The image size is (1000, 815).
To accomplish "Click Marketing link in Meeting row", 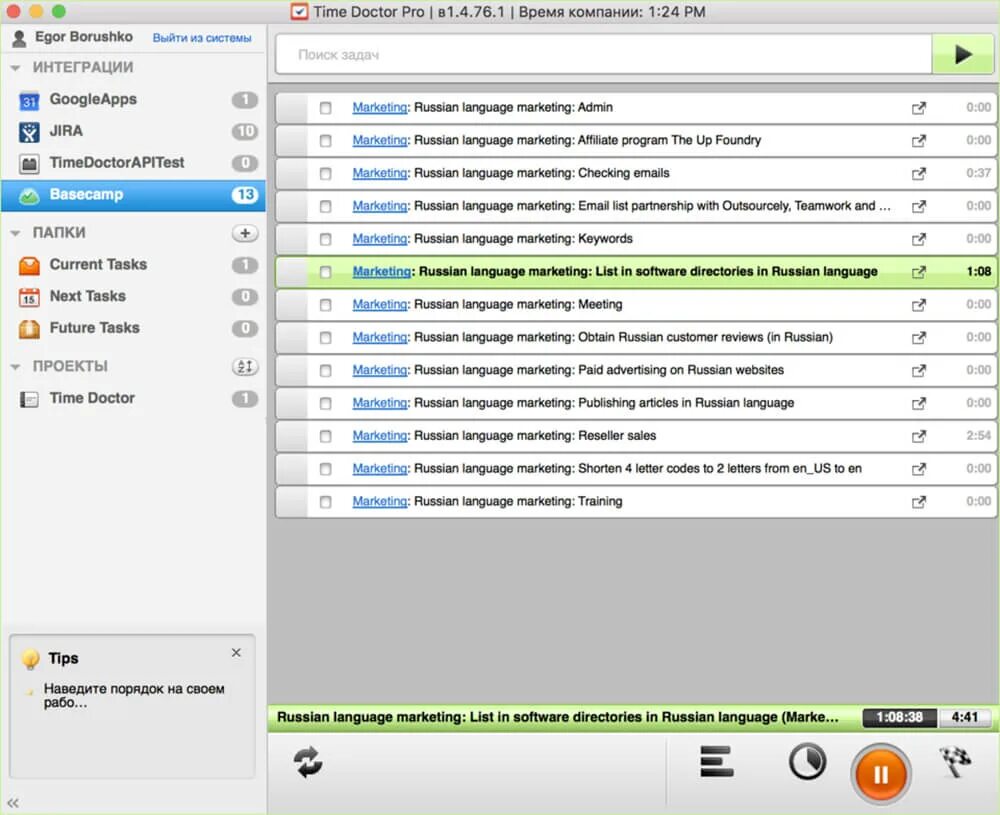I will 379,304.
